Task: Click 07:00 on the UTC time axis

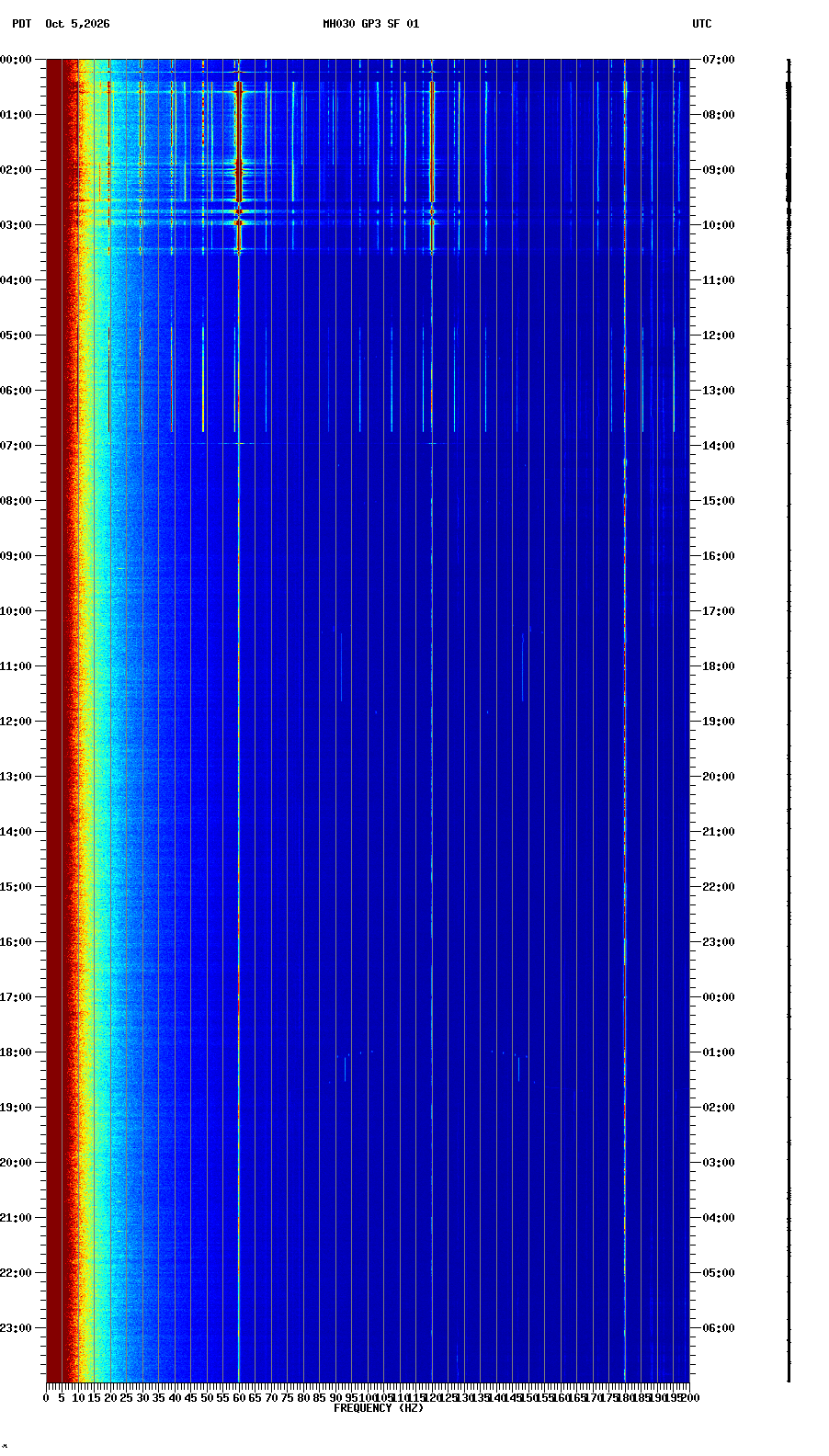Action: [x=719, y=60]
